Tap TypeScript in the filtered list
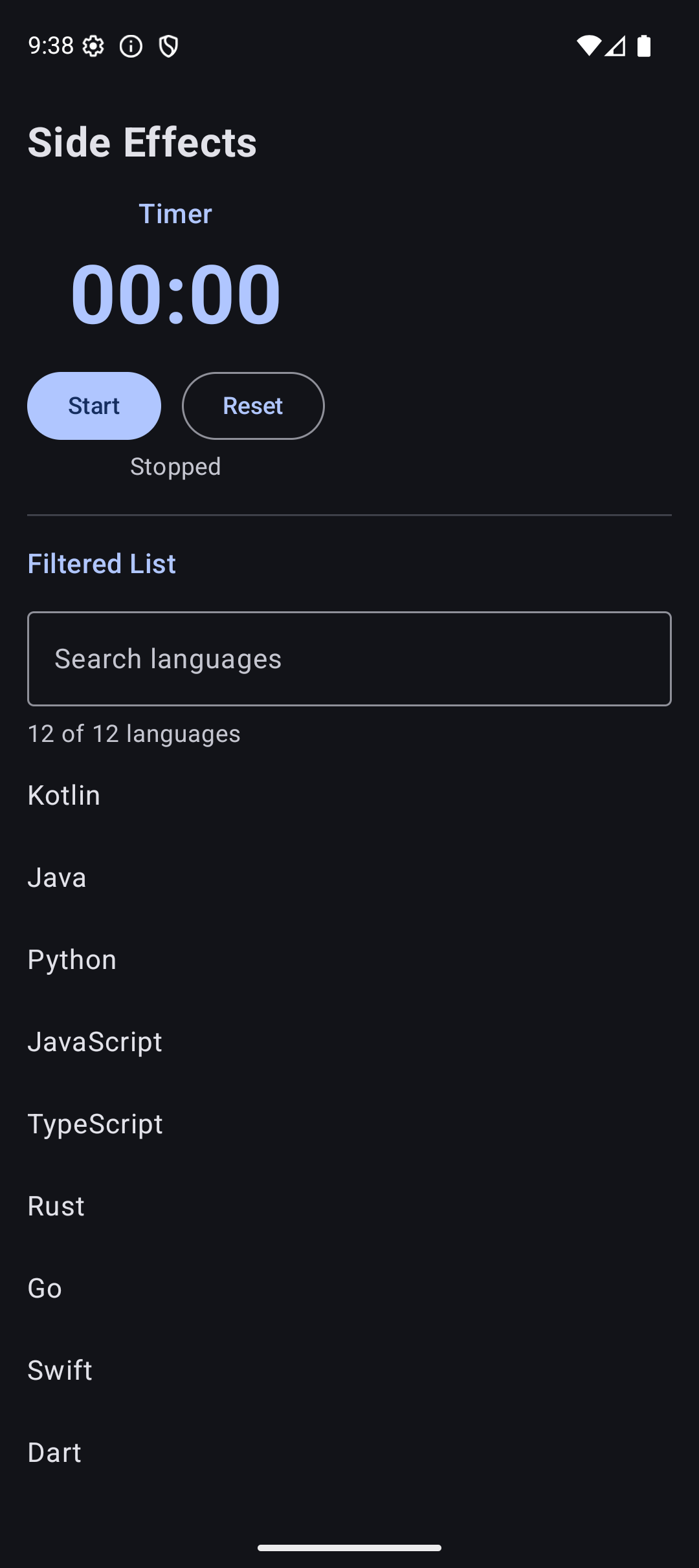This screenshot has width=699, height=1568. (x=95, y=1124)
